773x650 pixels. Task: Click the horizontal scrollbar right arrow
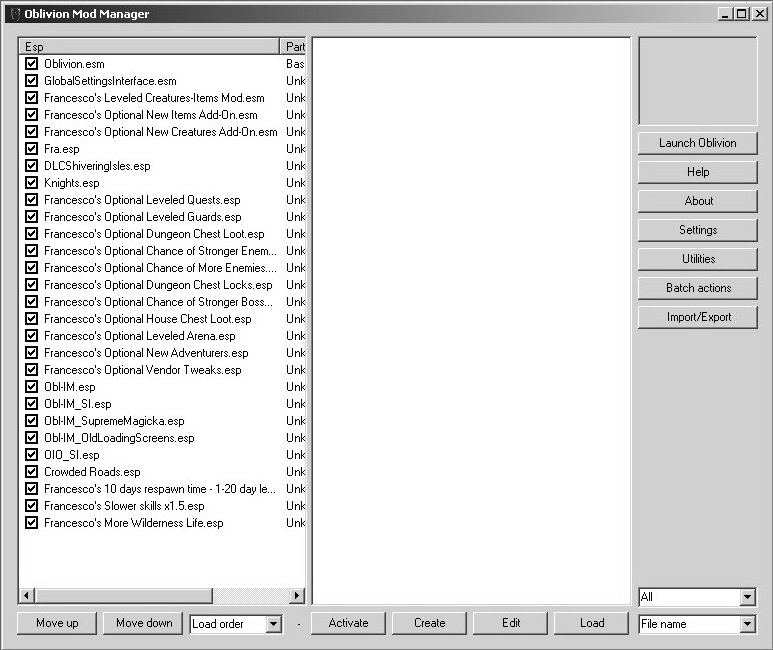(296, 596)
